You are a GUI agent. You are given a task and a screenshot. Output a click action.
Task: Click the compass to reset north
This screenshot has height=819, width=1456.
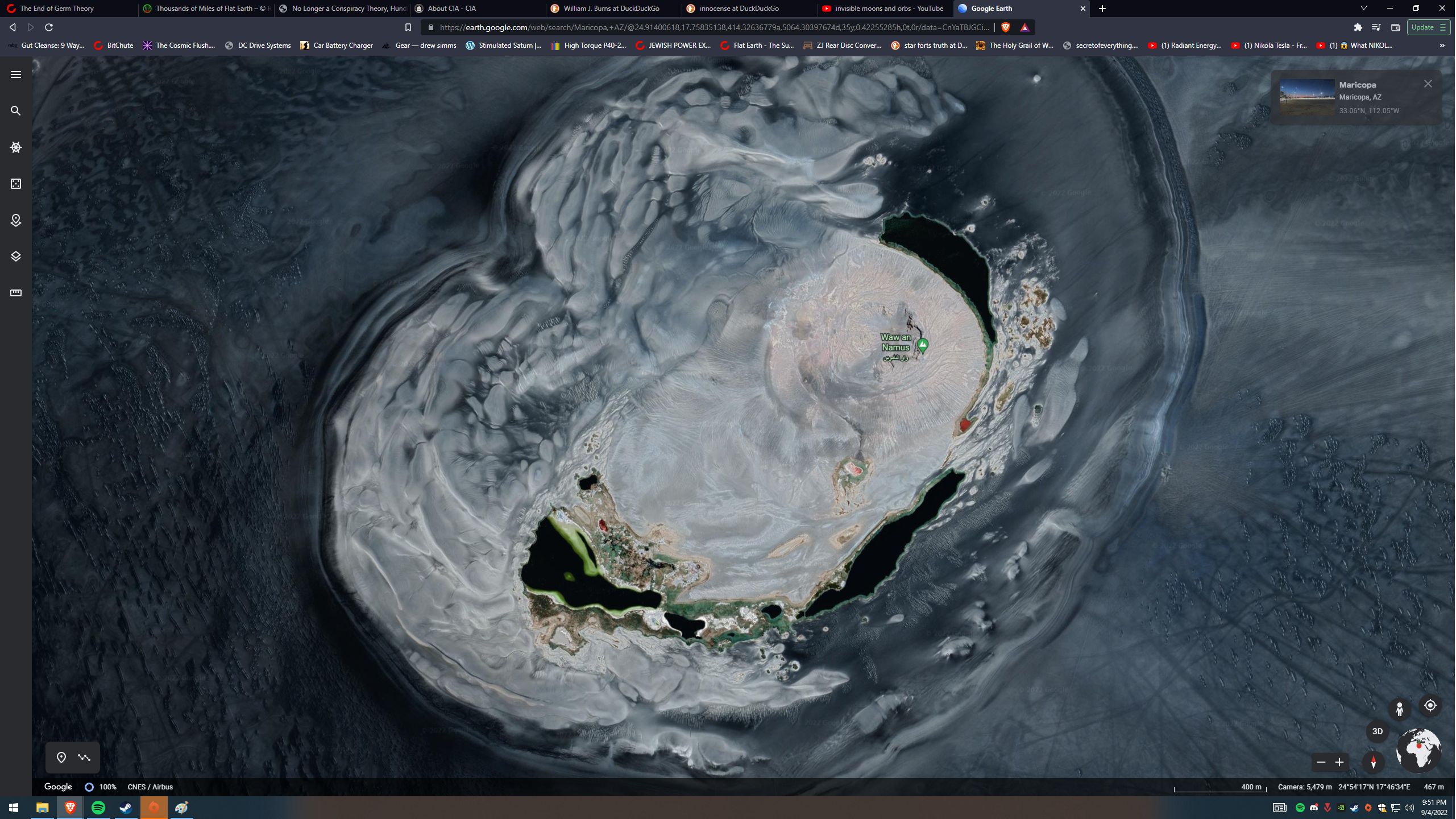[1374, 762]
